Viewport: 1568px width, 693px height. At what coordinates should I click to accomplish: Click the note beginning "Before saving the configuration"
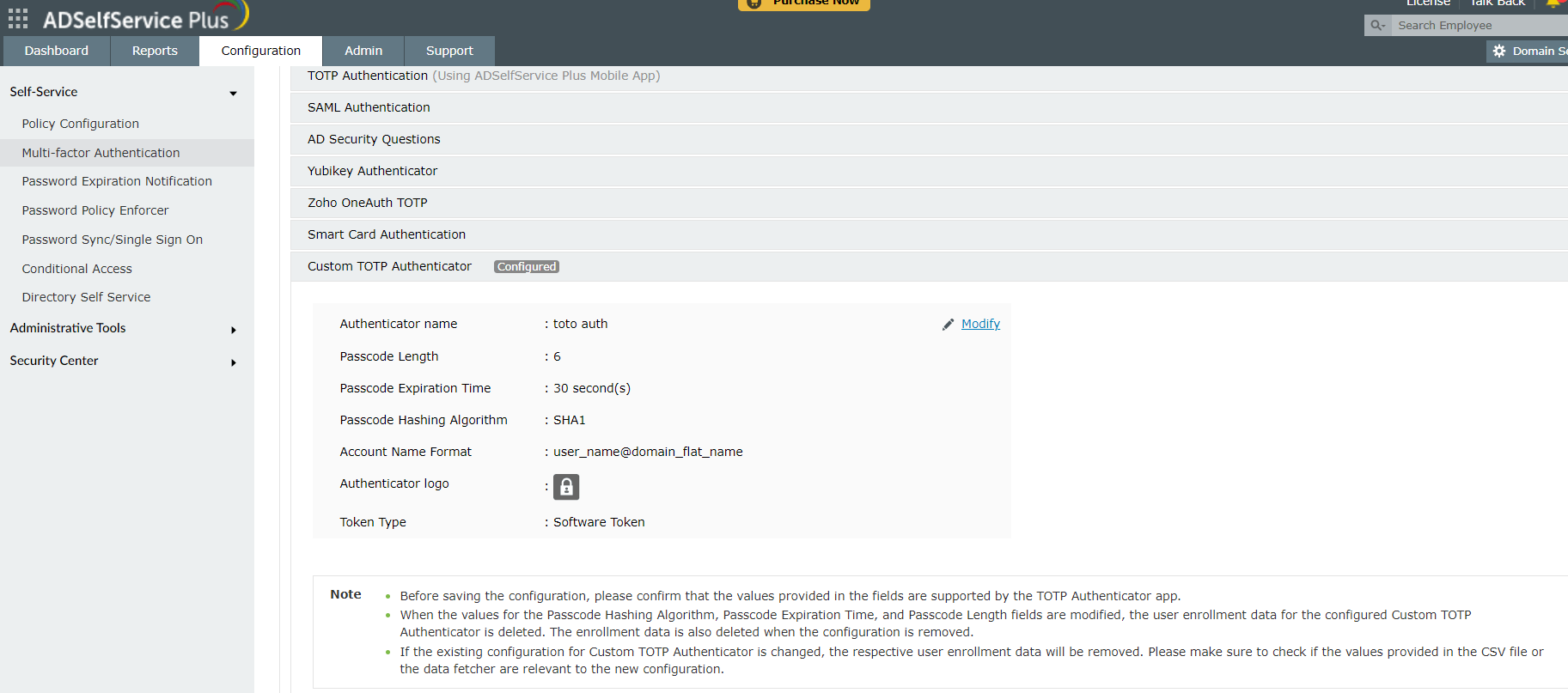(790, 596)
